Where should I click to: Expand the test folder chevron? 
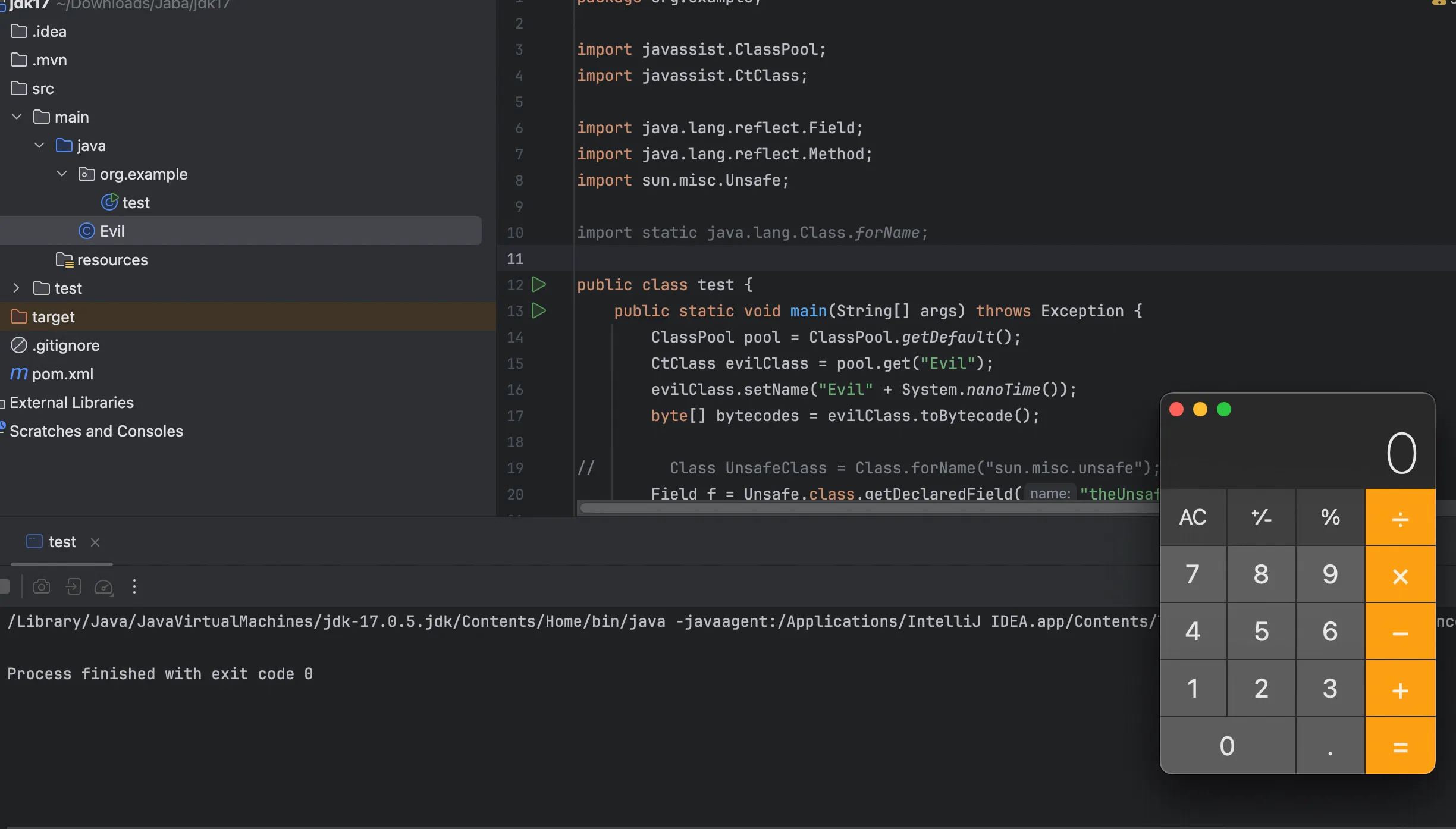tap(17, 288)
